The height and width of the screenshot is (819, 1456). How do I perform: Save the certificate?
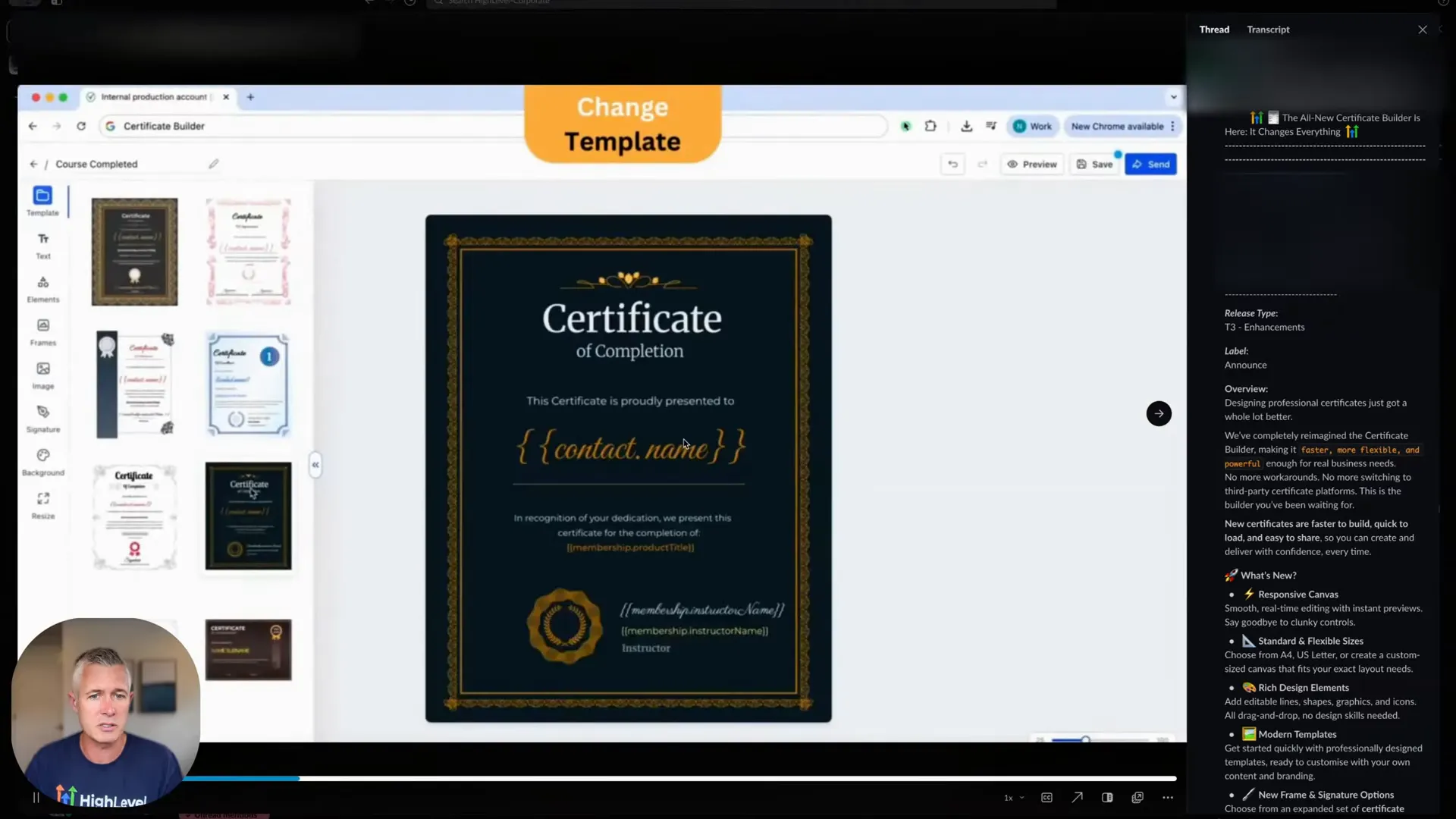[x=1094, y=164]
